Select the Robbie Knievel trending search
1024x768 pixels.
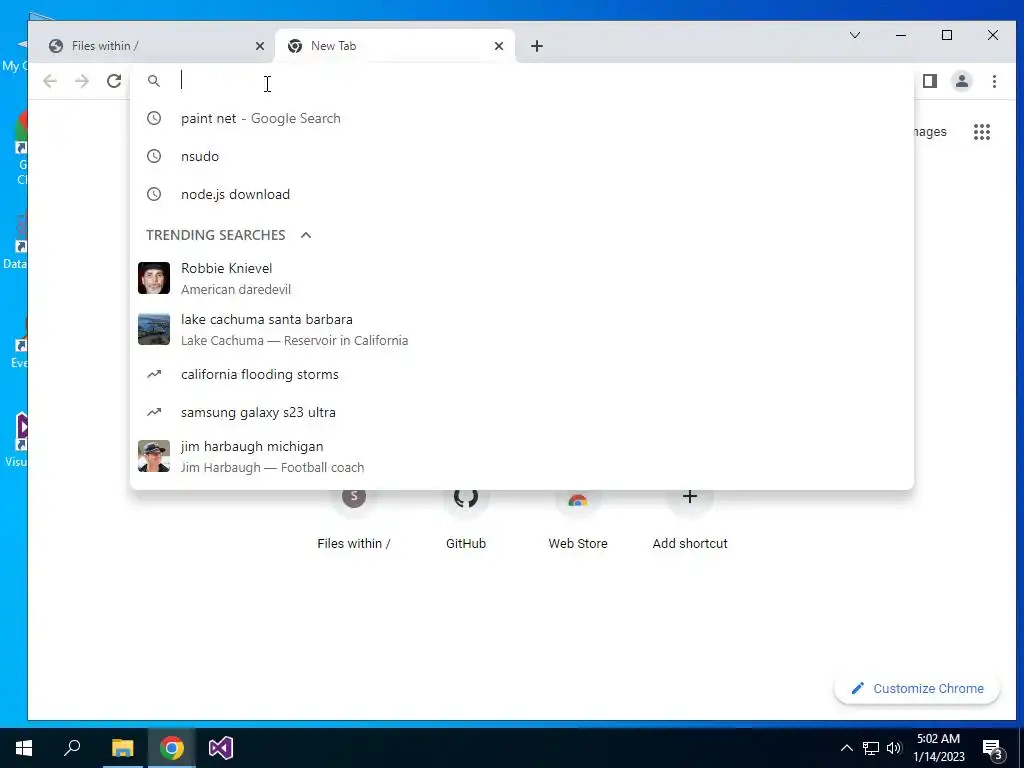coord(522,278)
